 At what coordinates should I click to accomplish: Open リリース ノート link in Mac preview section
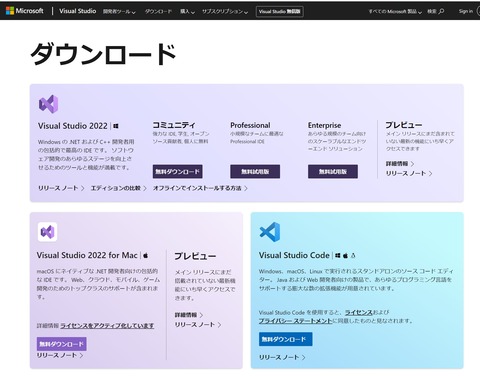[x=198, y=324]
